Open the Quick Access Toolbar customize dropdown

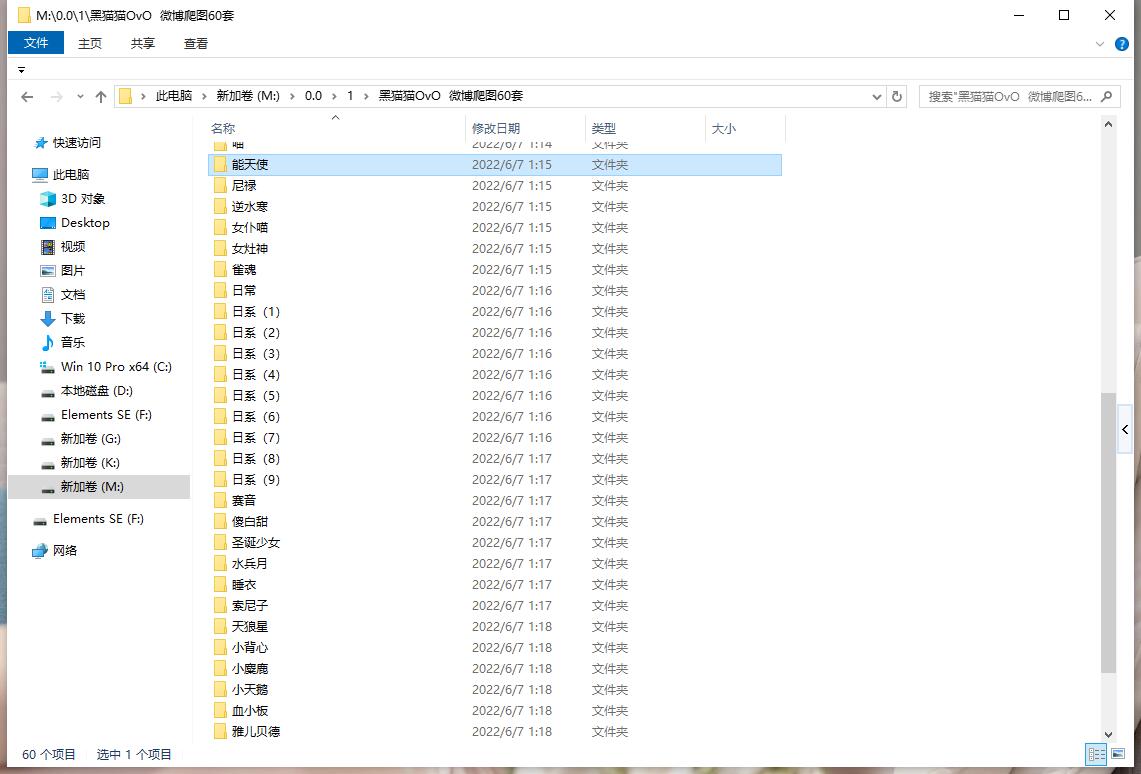[x=22, y=70]
